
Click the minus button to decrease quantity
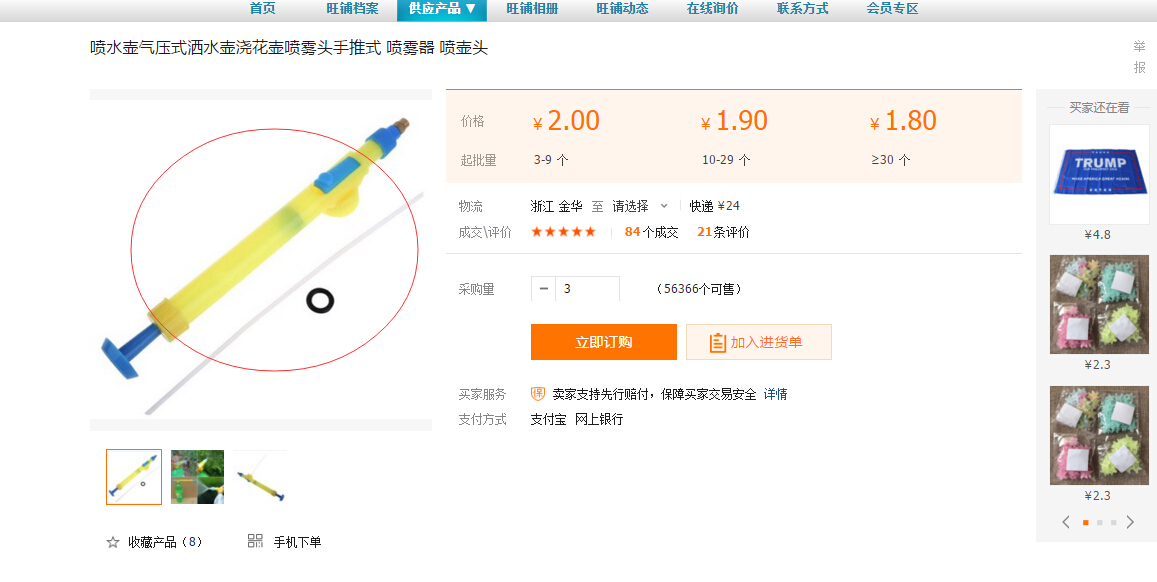pyautogui.click(x=543, y=289)
